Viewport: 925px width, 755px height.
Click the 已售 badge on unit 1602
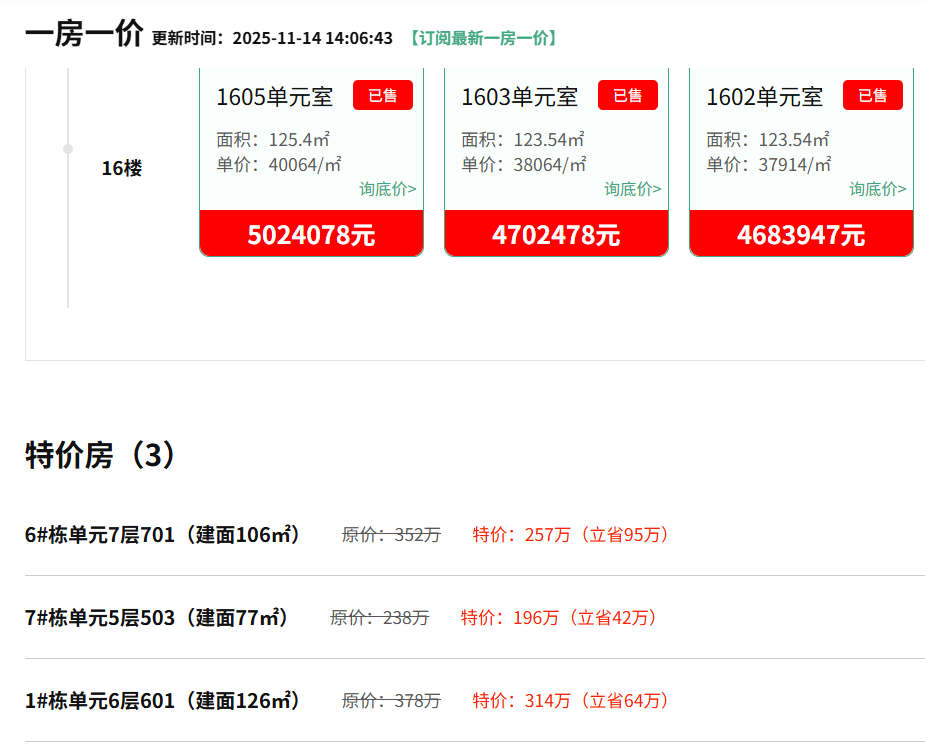(872, 95)
